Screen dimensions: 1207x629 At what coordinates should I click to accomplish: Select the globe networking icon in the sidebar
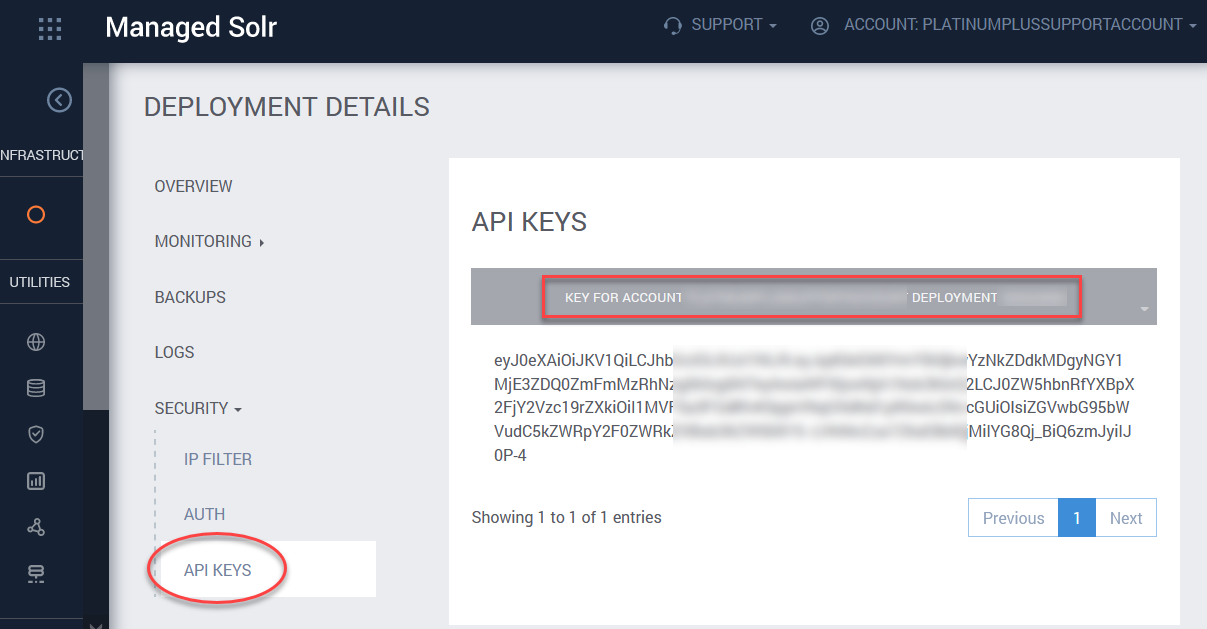click(36, 341)
